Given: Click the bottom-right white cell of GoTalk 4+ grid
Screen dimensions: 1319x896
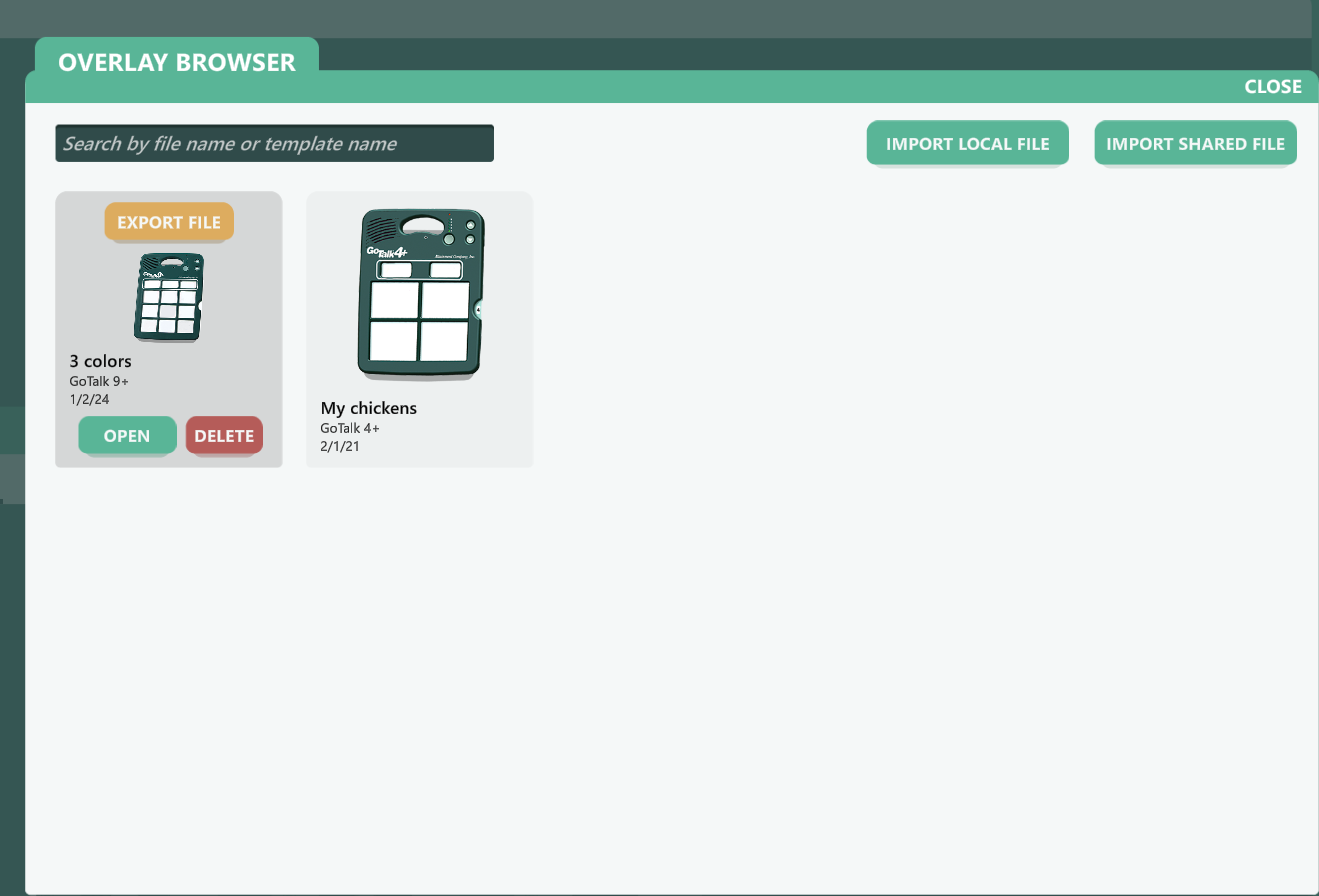Looking at the screenshot, I should tap(445, 341).
